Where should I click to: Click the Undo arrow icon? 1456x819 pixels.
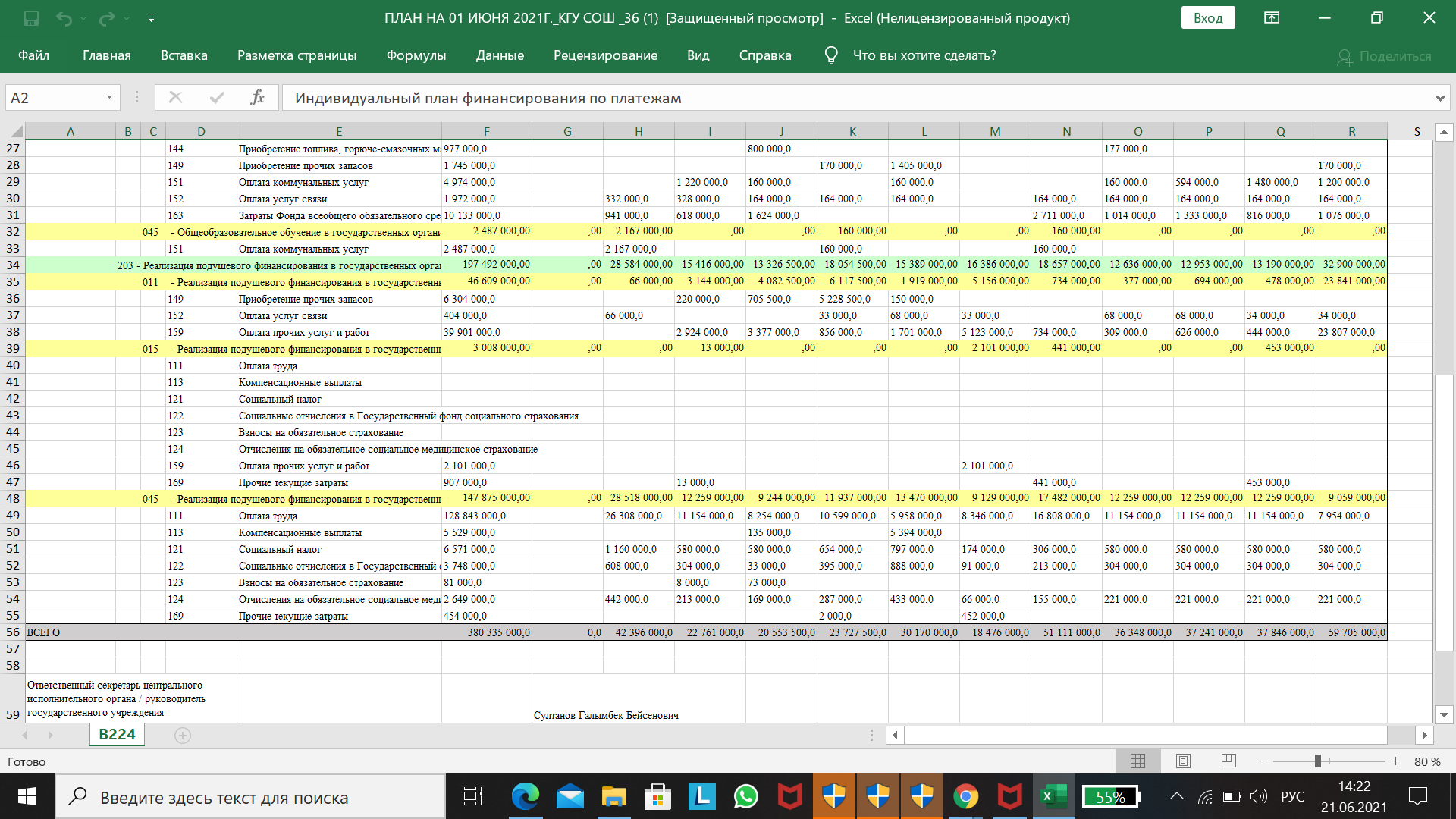(x=64, y=18)
